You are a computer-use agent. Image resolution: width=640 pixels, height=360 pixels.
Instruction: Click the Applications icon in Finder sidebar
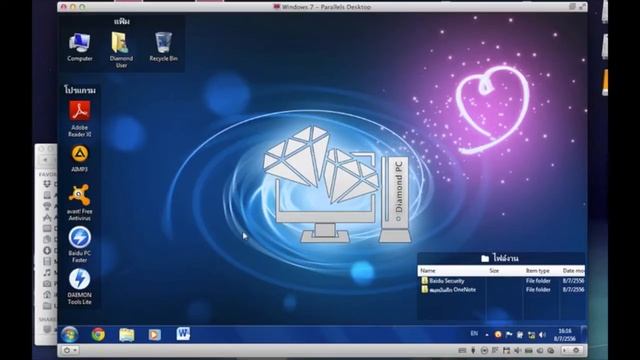[47, 217]
